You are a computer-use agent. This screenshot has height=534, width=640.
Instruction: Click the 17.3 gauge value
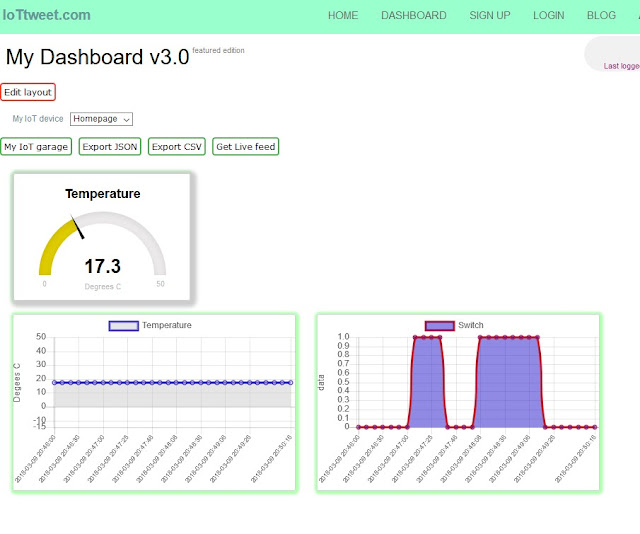click(x=102, y=267)
